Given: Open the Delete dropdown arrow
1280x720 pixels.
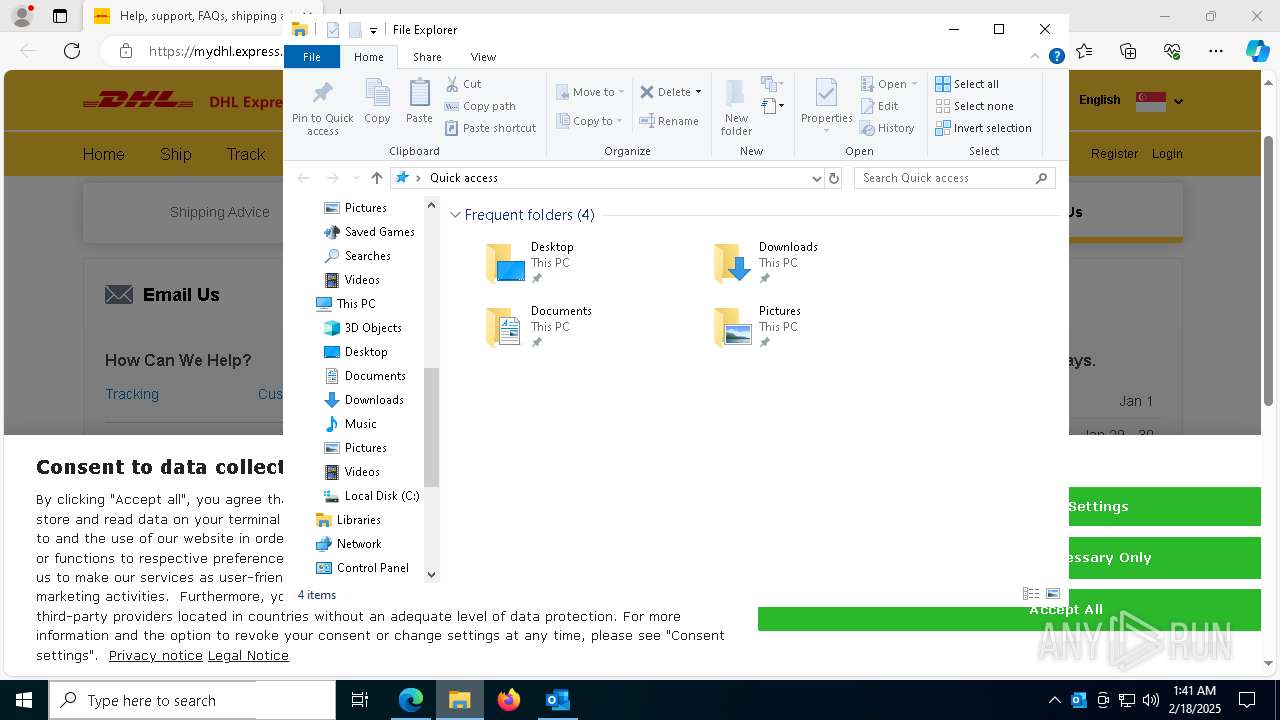Looking at the screenshot, I should (698, 92).
